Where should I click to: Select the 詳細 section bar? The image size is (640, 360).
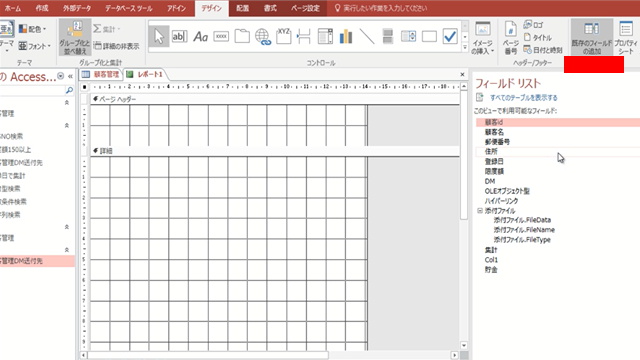[275, 151]
